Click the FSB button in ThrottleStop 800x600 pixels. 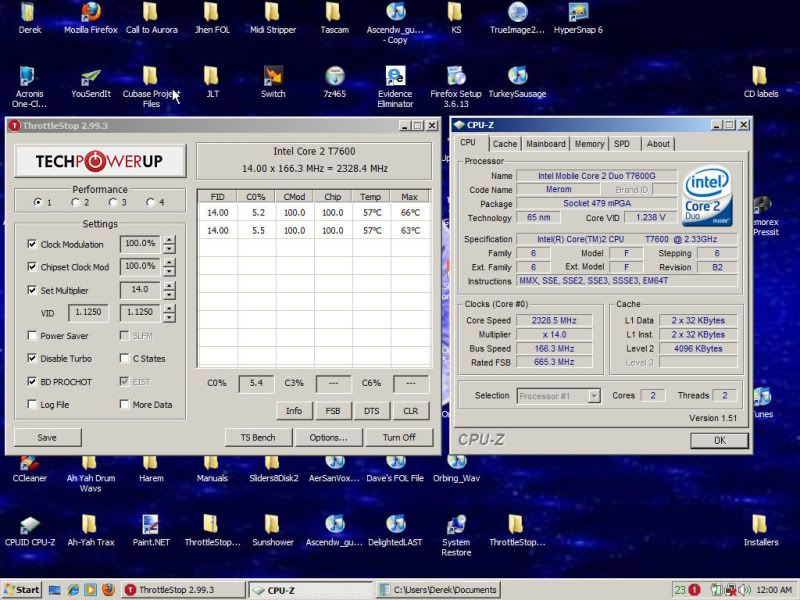click(x=333, y=411)
